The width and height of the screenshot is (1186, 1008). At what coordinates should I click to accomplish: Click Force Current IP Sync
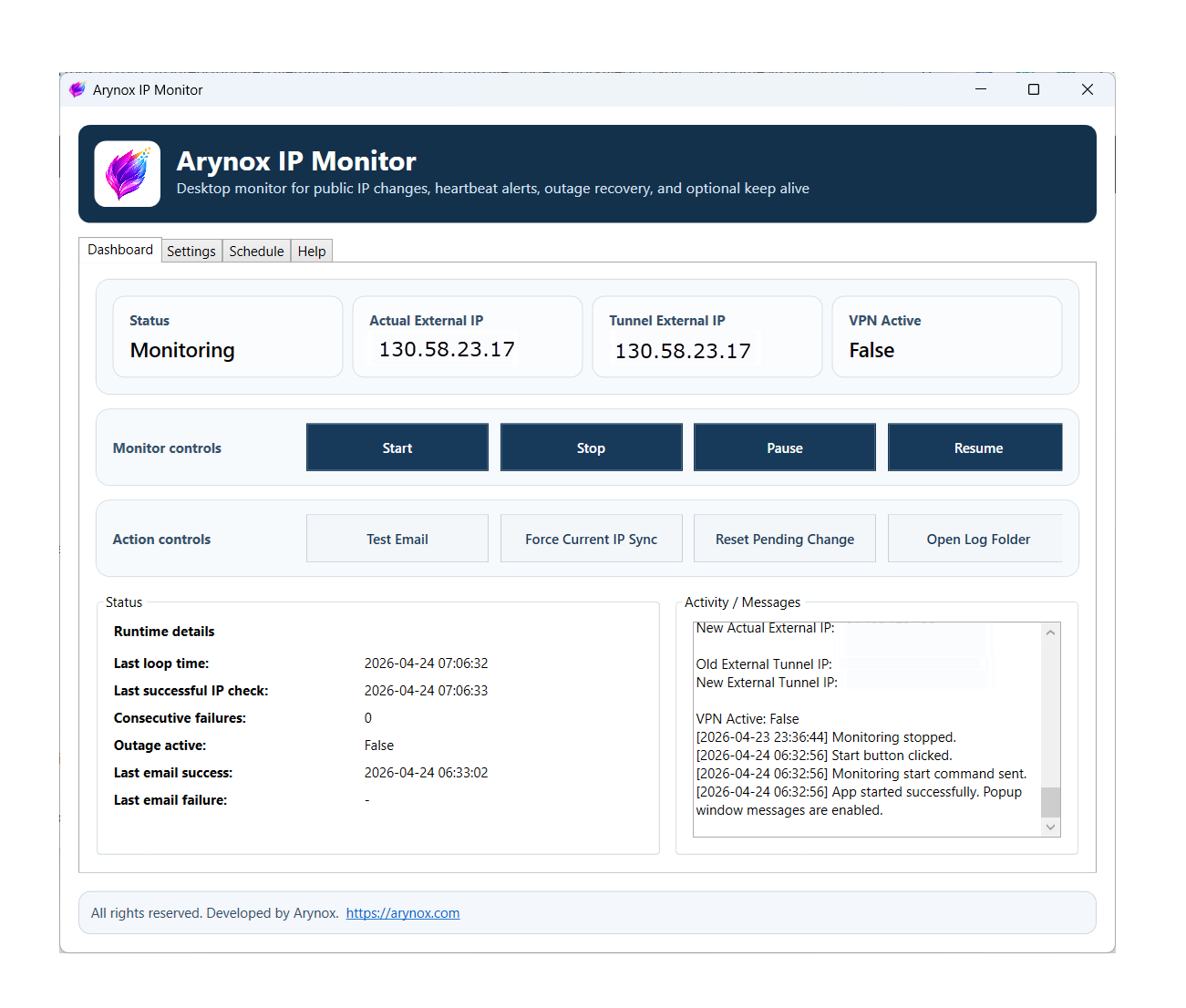tap(591, 539)
